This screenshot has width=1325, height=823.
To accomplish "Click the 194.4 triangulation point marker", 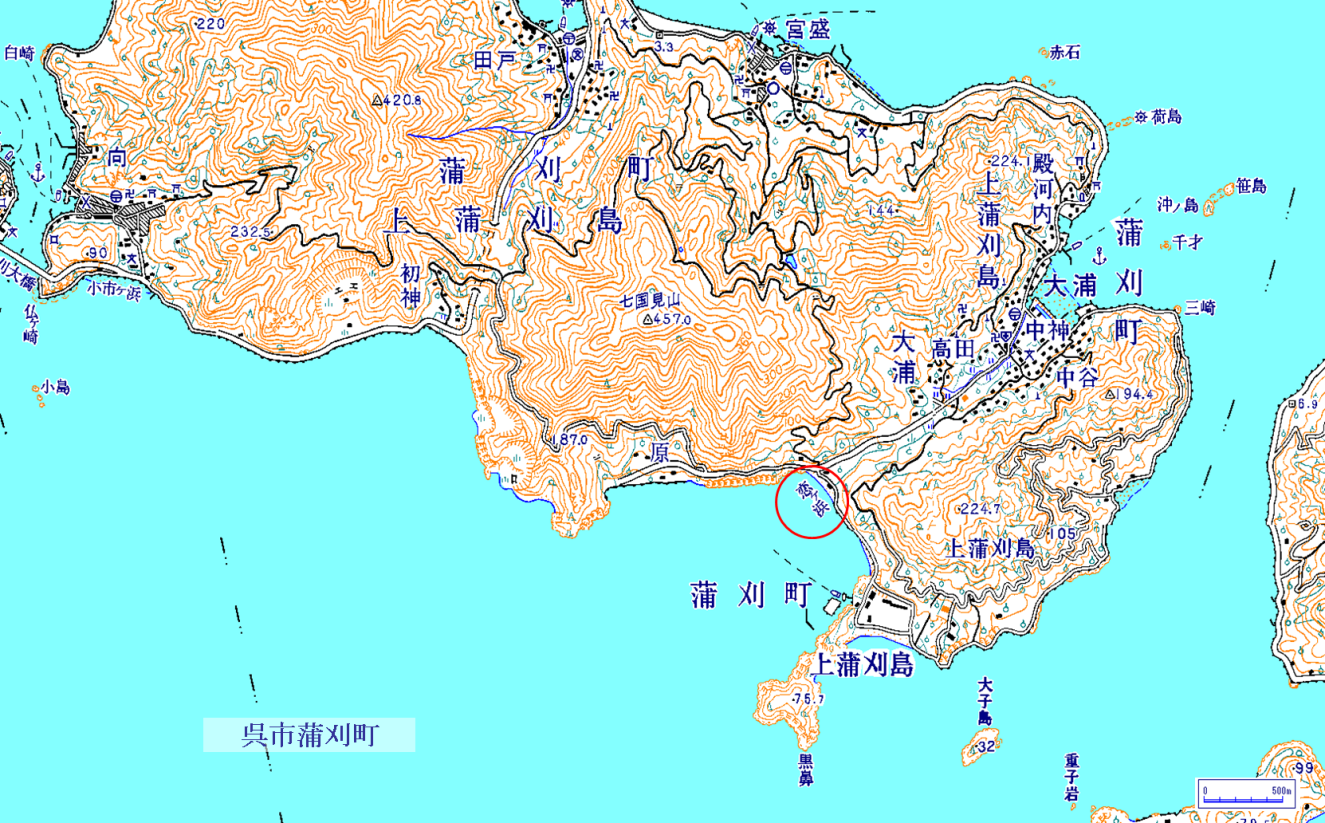I will pos(1112,395).
